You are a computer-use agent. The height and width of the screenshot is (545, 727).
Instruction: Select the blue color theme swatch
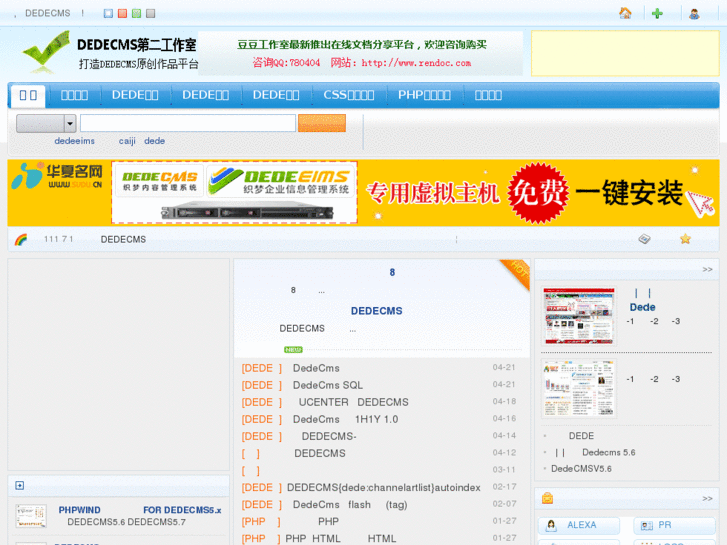point(108,13)
